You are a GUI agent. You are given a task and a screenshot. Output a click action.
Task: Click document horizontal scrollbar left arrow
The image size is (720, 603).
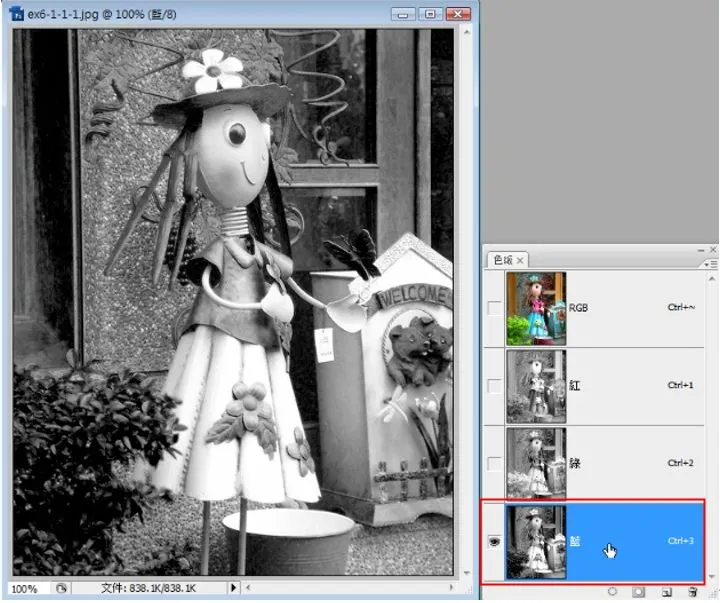[248, 587]
